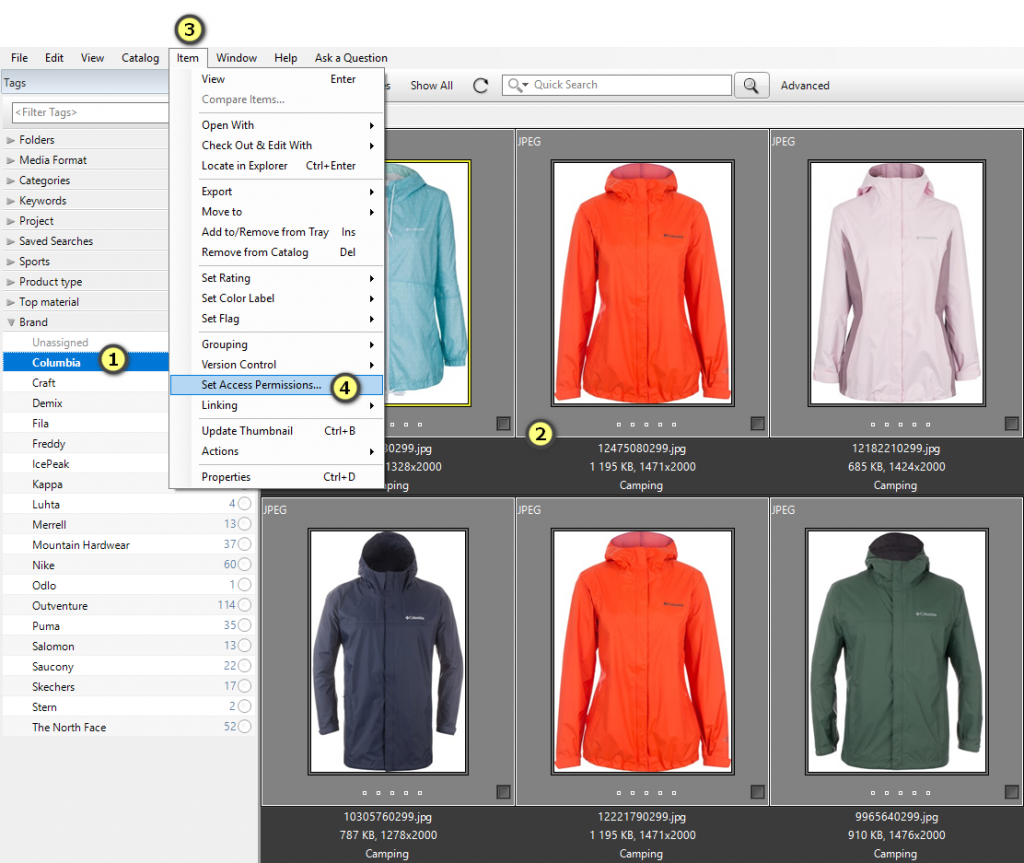Toggle the circle next to The North Face

[244, 727]
